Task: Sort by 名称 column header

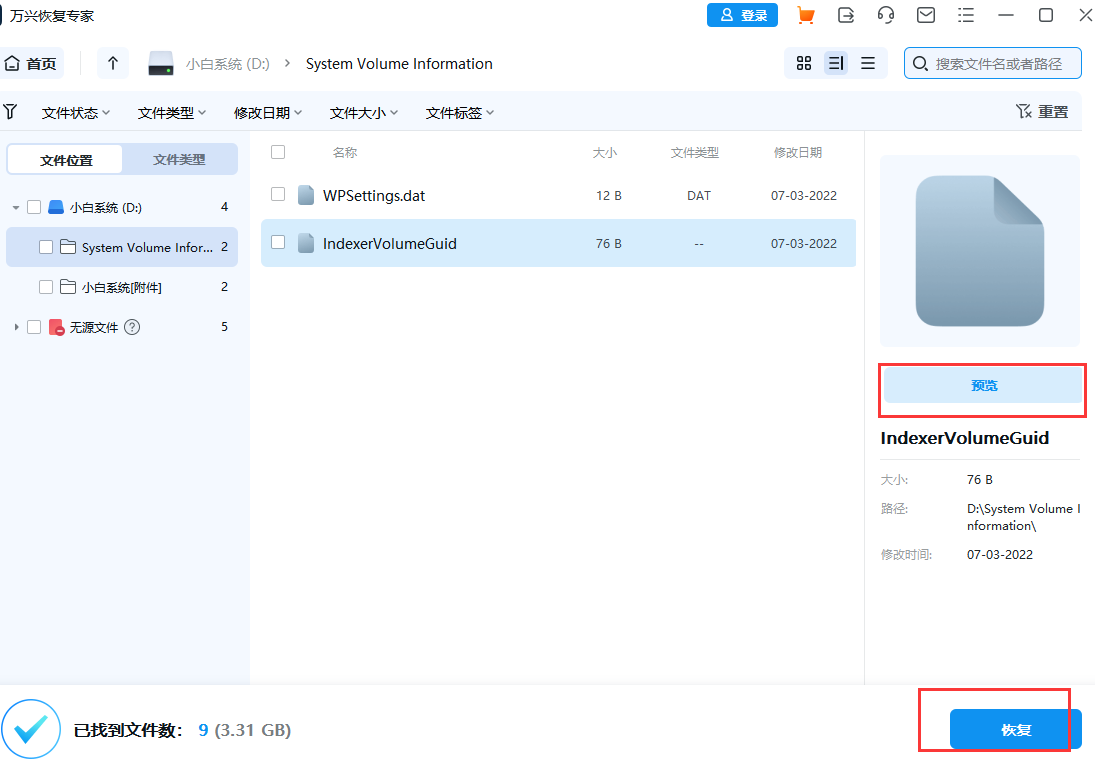Action: [345, 152]
